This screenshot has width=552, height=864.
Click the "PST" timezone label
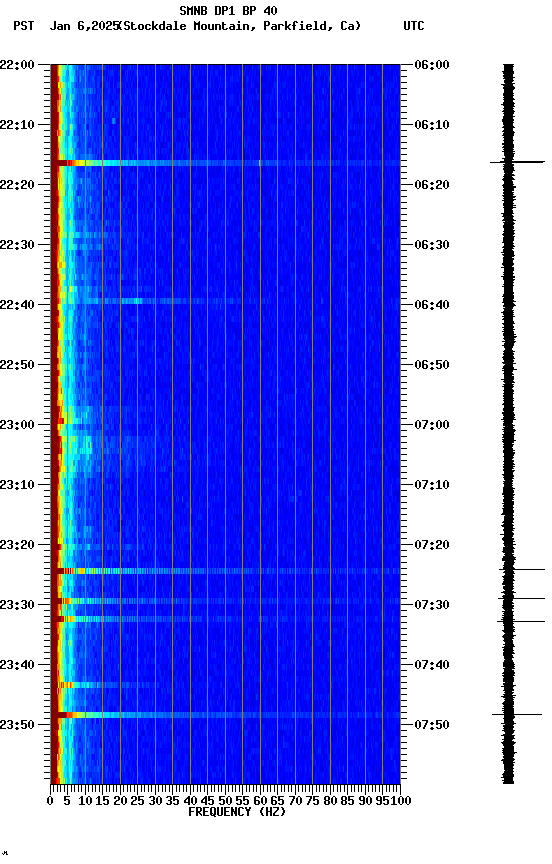24,26
